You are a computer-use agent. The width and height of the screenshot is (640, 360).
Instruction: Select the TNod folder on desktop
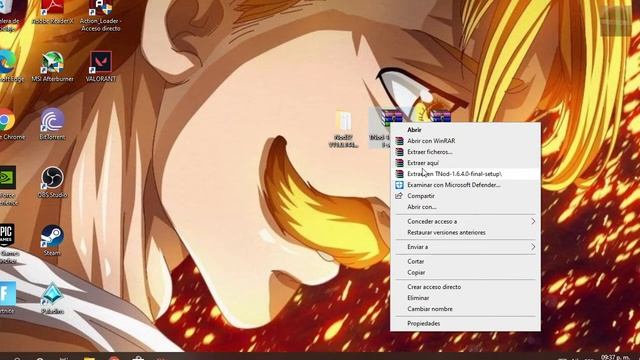pyautogui.click(x=344, y=129)
